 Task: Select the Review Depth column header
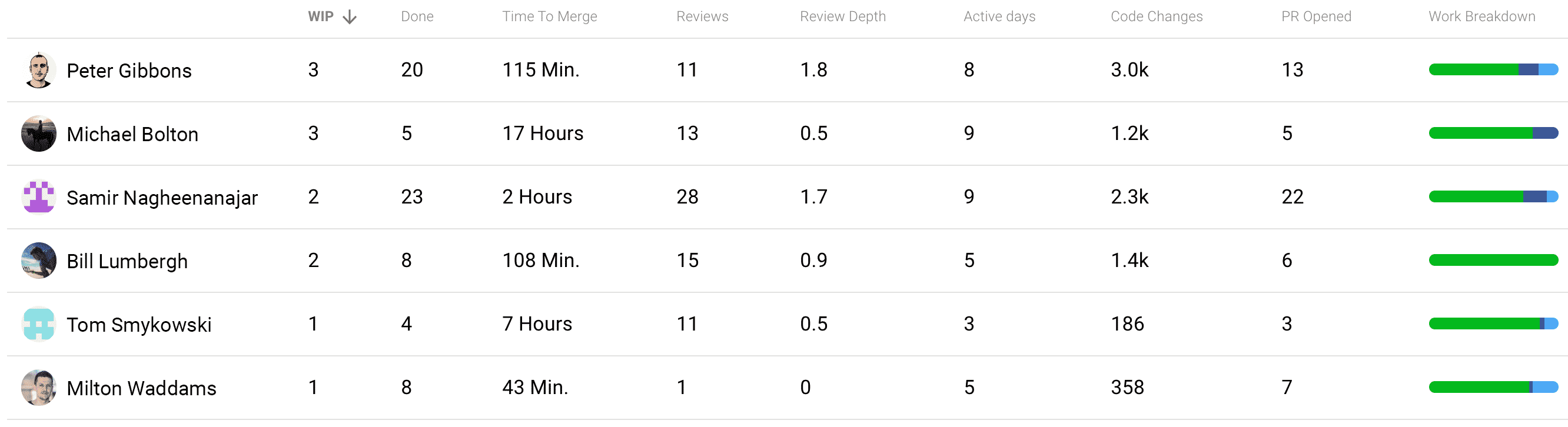click(843, 16)
